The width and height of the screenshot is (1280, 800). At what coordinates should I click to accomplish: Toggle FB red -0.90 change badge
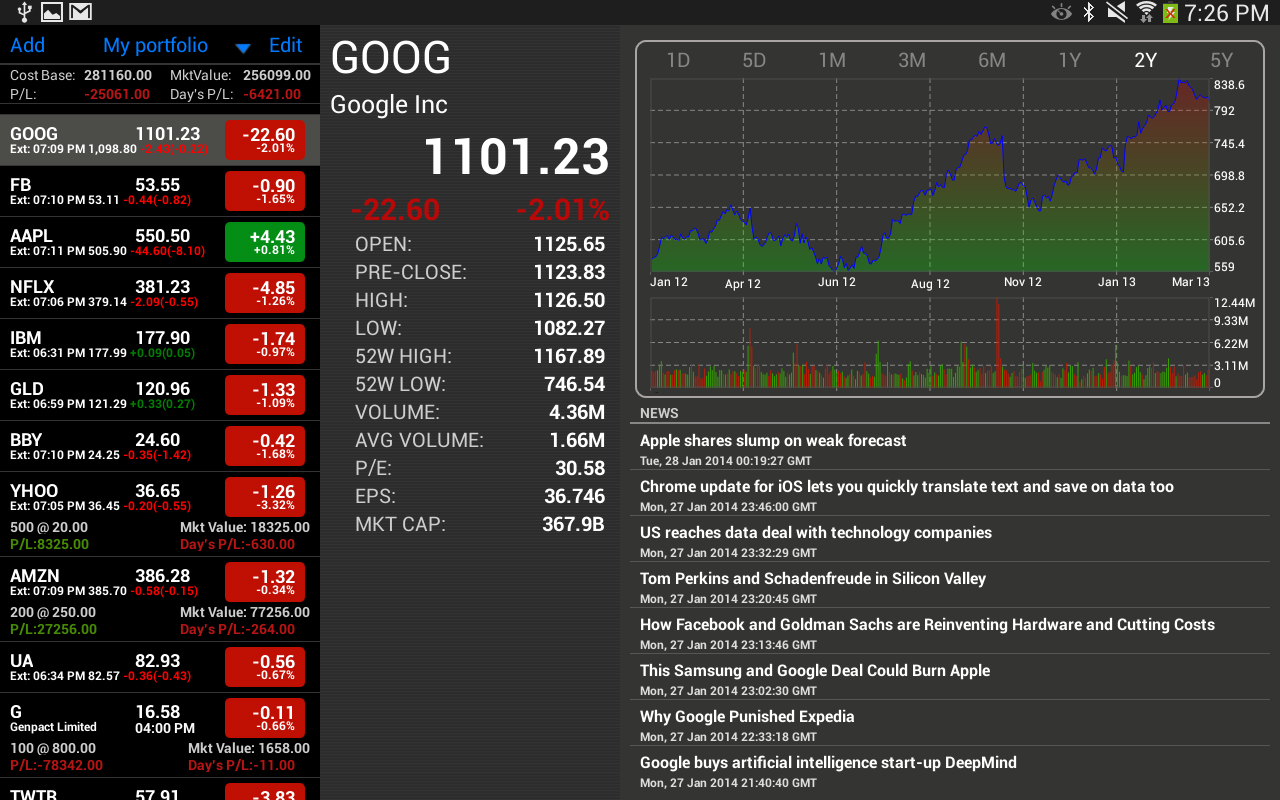[265, 191]
